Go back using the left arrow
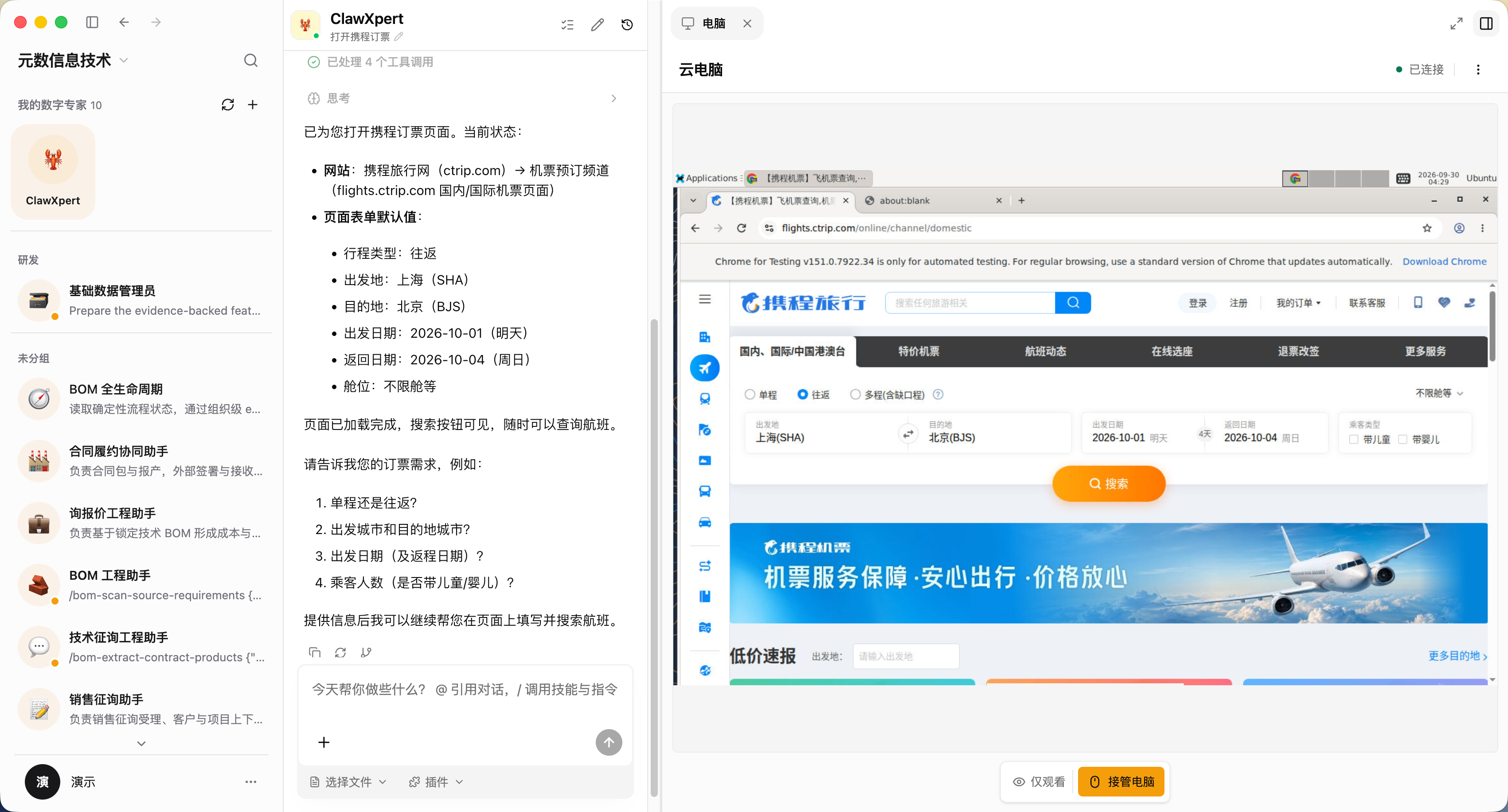Image resolution: width=1508 pixels, height=812 pixels. point(124,22)
